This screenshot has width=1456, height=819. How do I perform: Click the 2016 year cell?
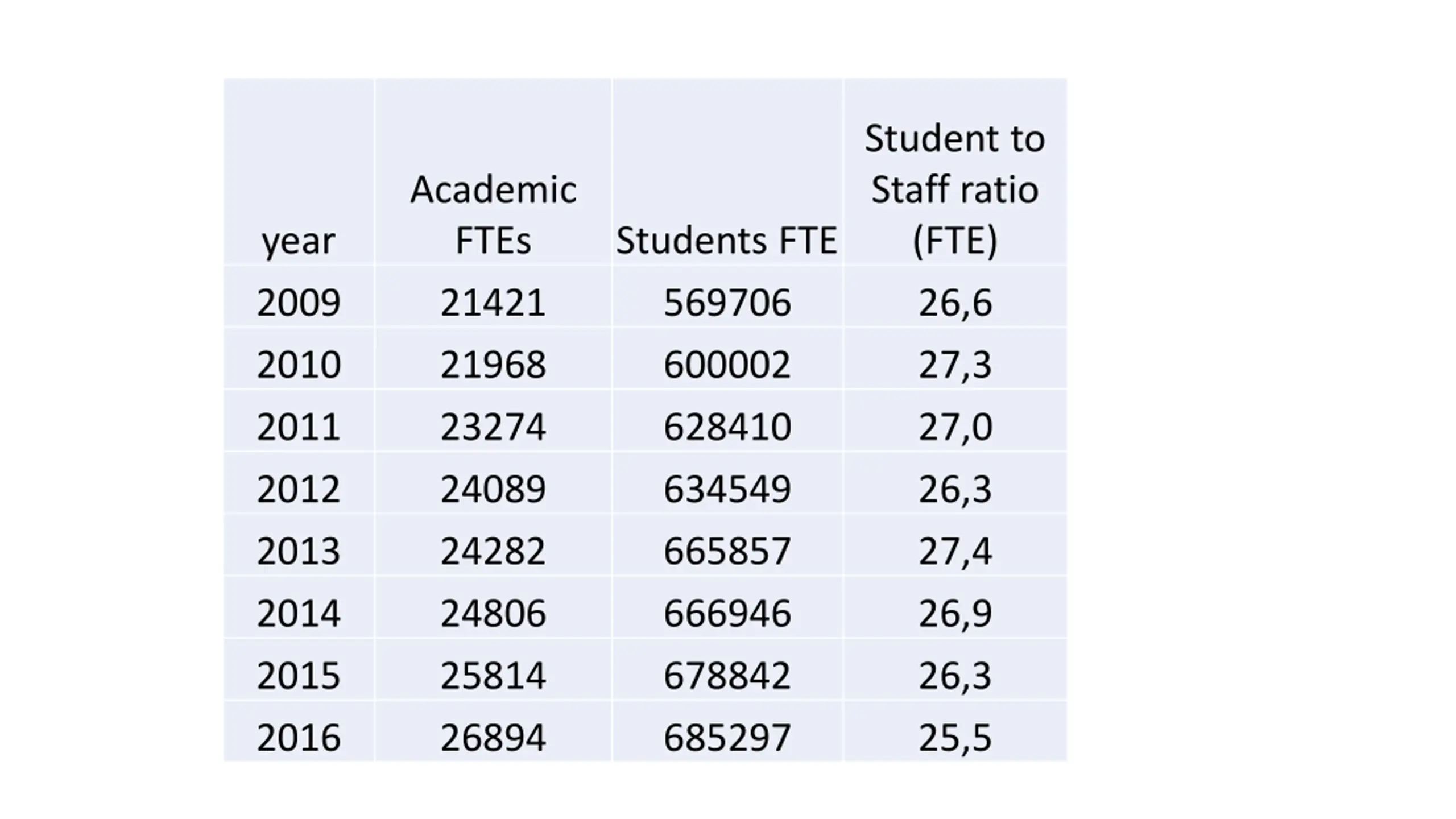click(x=299, y=738)
